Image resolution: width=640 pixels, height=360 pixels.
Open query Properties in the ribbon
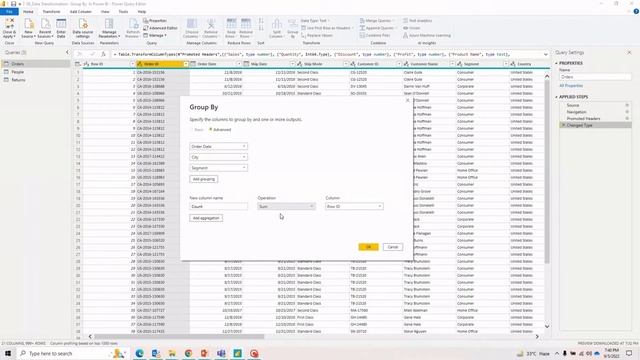[x=155, y=20]
